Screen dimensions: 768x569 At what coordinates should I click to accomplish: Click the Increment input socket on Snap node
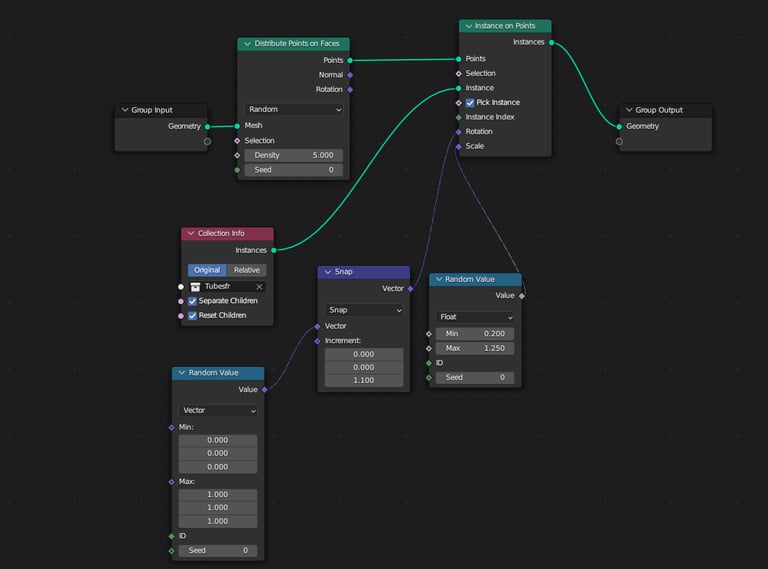tap(317, 341)
